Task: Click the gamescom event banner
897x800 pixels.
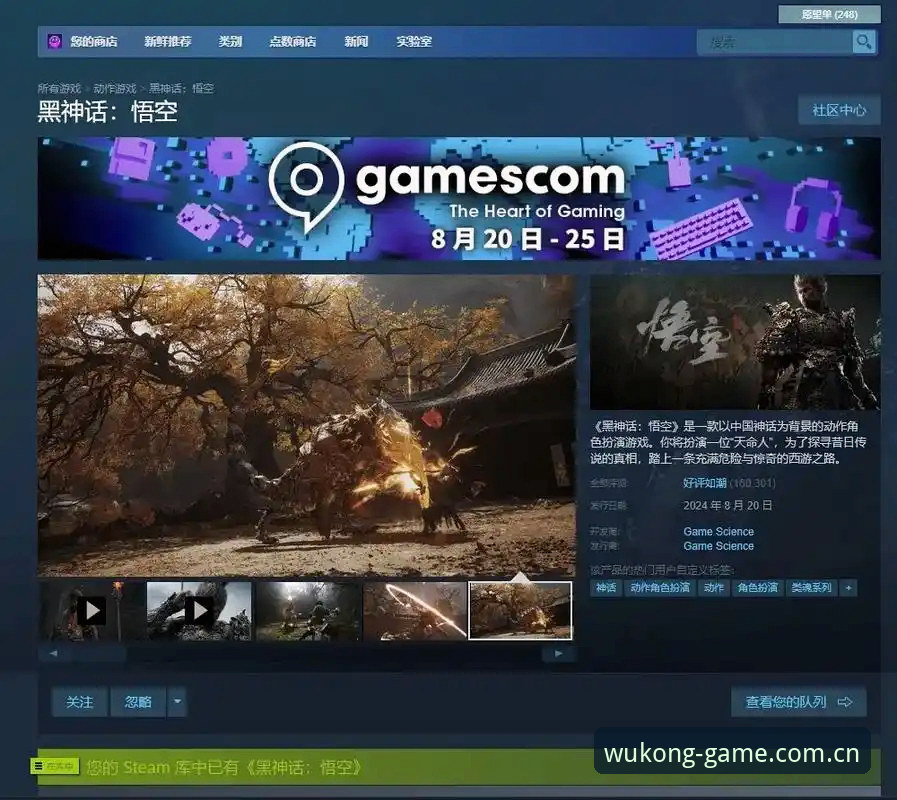Action: [x=459, y=198]
